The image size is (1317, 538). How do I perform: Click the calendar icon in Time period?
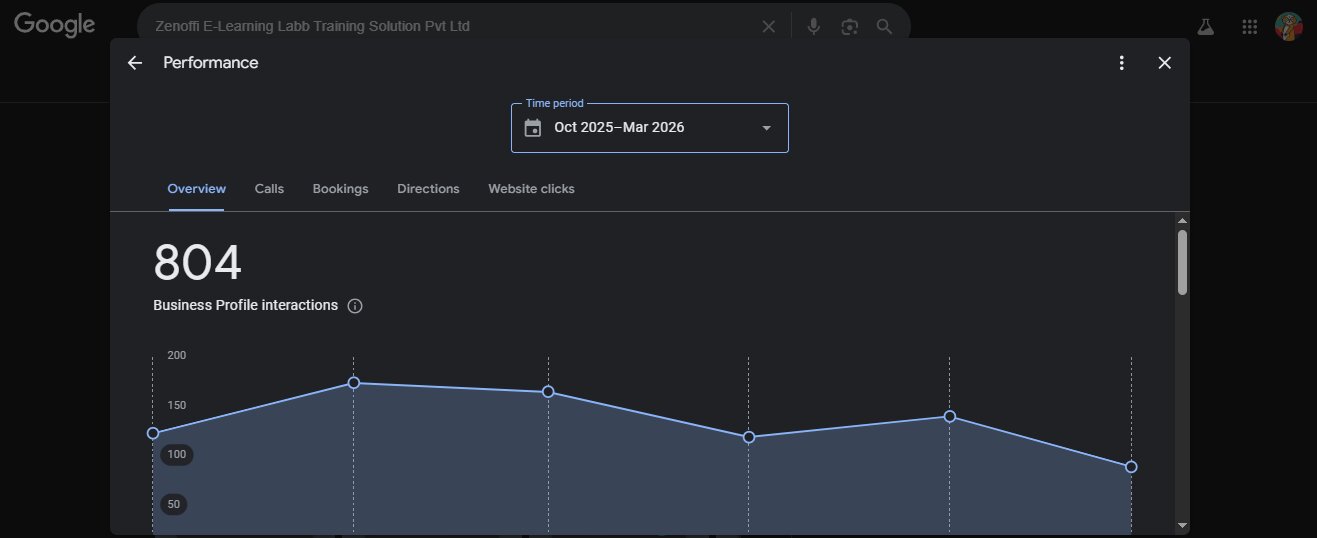pyautogui.click(x=533, y=128)
